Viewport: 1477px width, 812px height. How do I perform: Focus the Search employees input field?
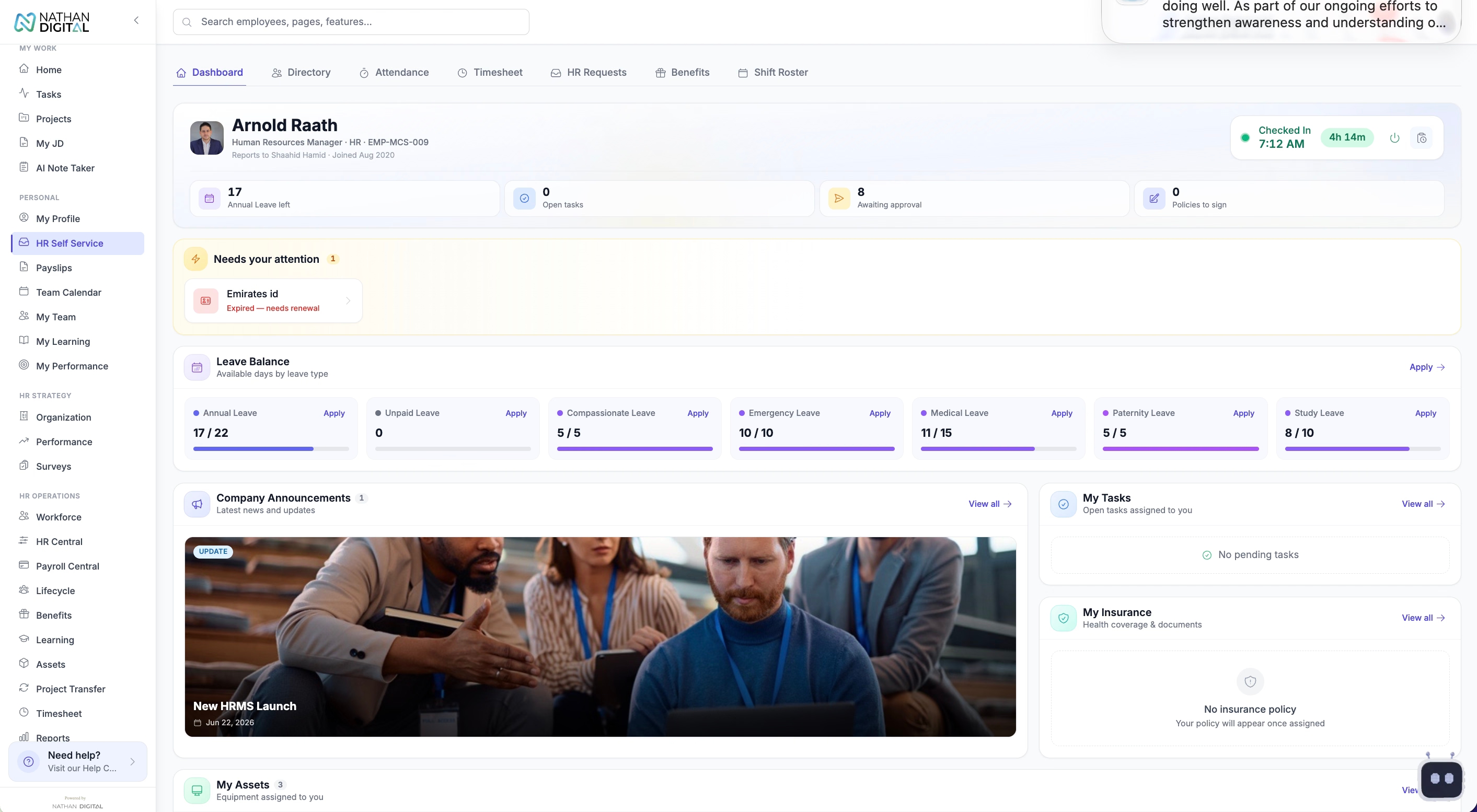tap(351, 22)
